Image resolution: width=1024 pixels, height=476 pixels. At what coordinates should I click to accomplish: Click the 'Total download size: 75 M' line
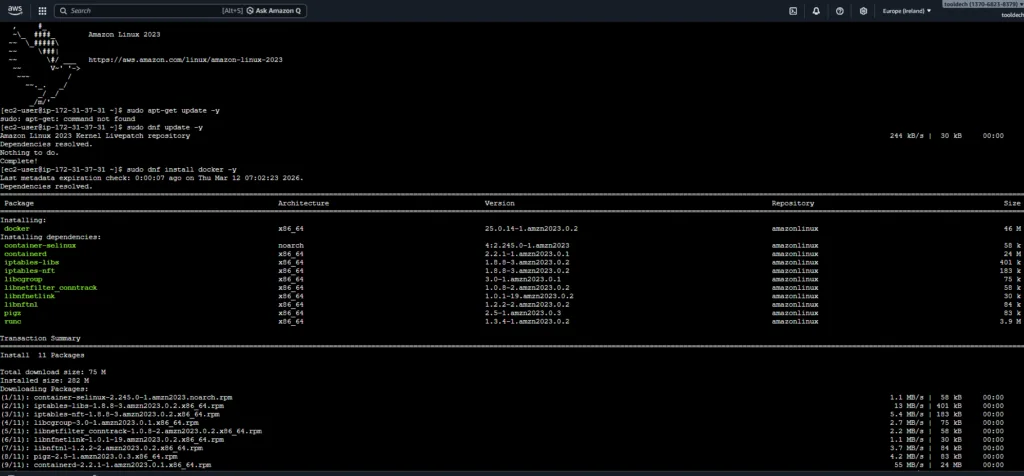coord(53,372)
